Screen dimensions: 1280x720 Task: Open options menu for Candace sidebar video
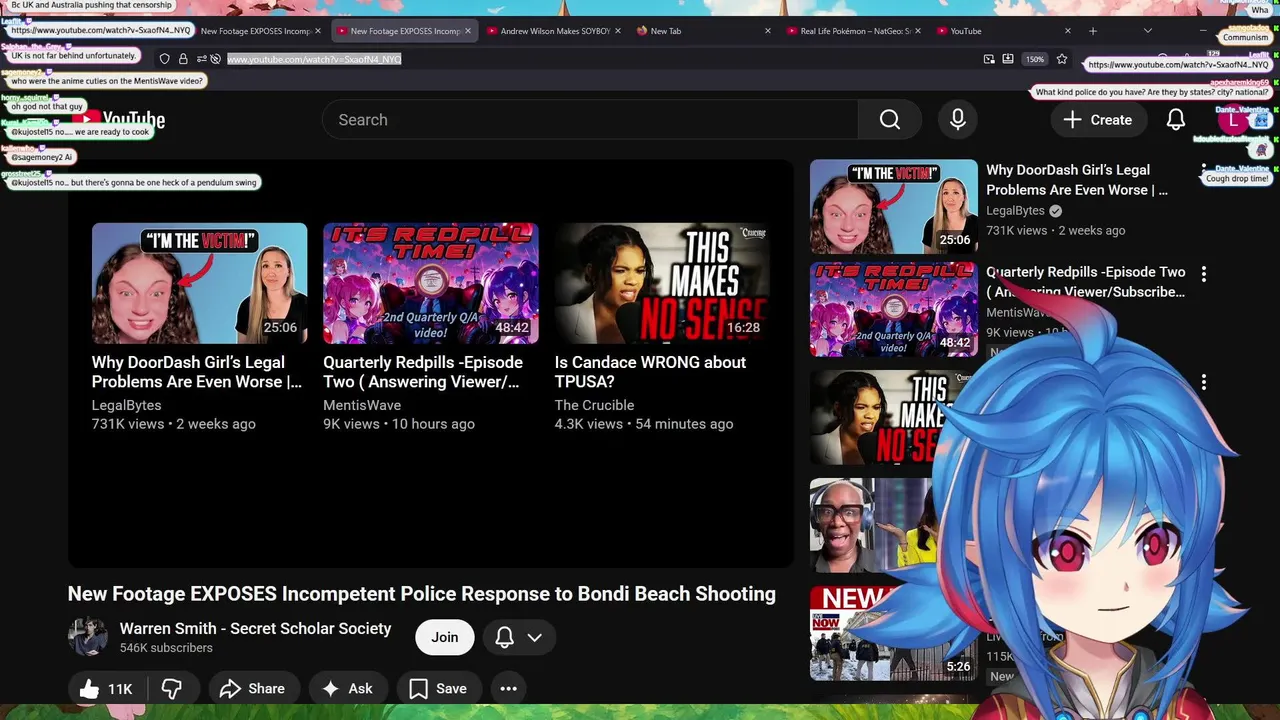pyautogui.click(x=1204, y=382)
